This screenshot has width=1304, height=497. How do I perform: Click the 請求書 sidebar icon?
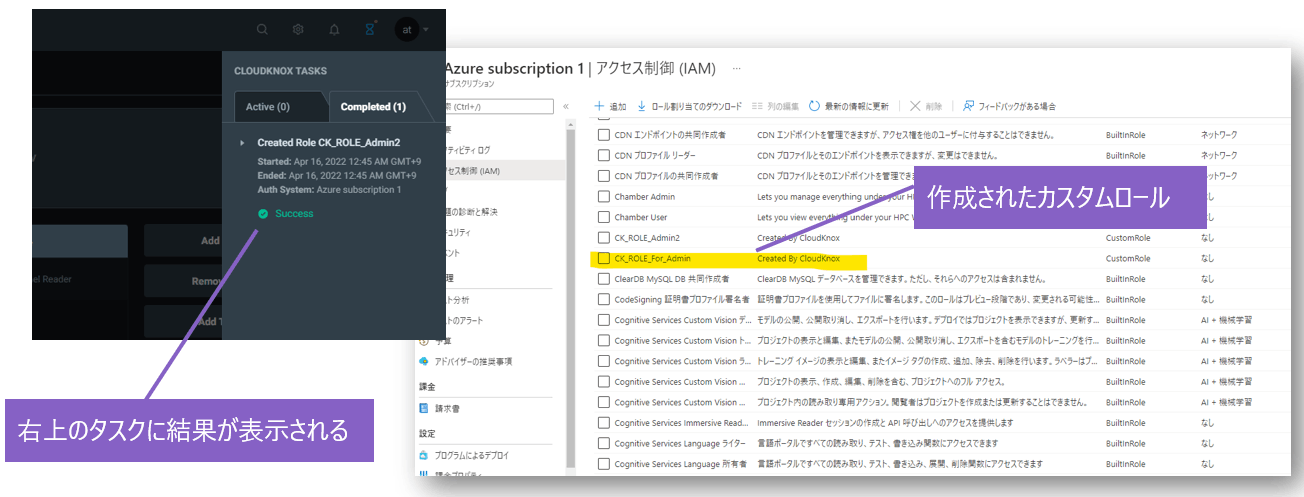pos(424,409)
